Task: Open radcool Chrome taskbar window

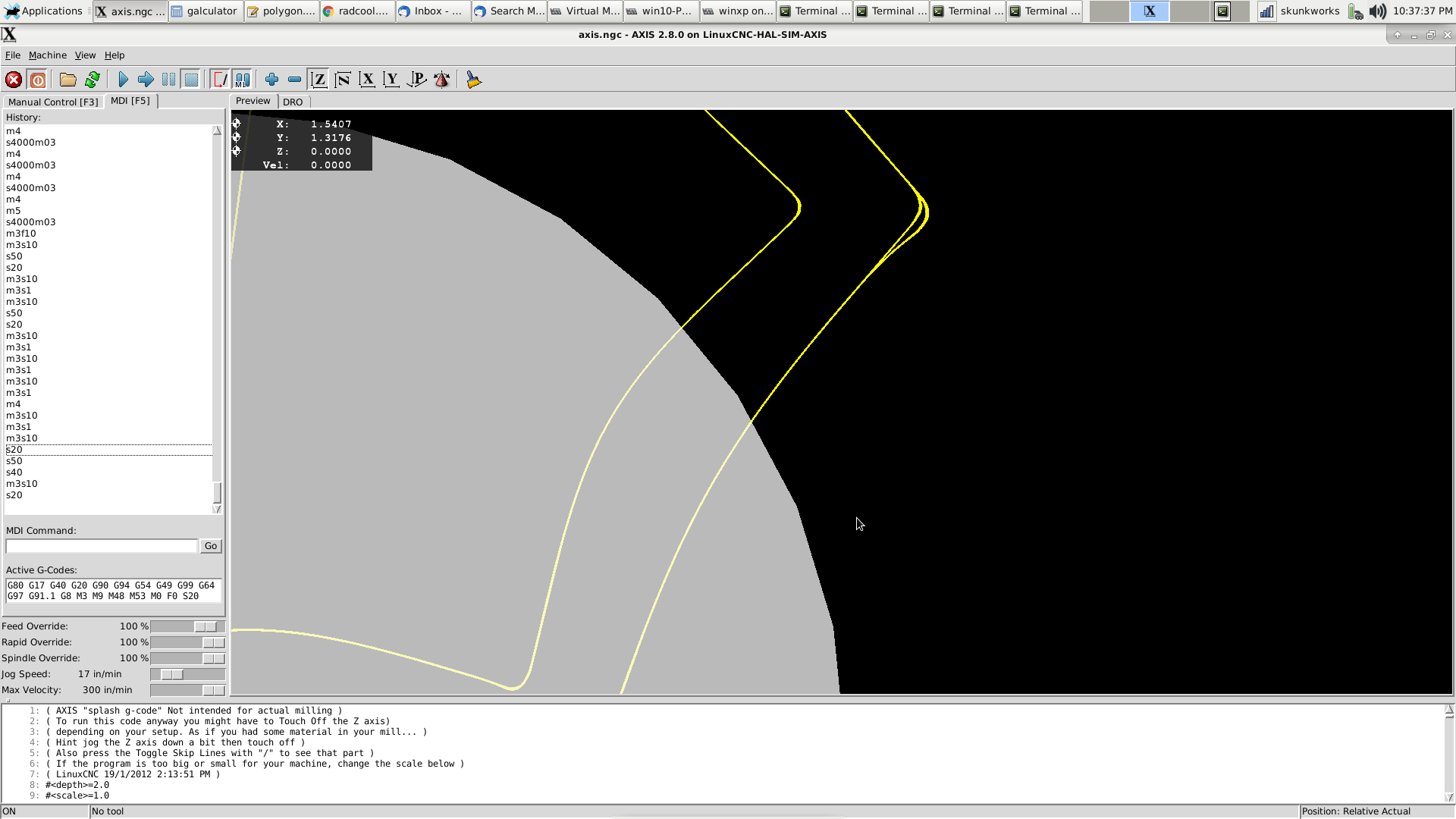Action: tap(357, 11)
